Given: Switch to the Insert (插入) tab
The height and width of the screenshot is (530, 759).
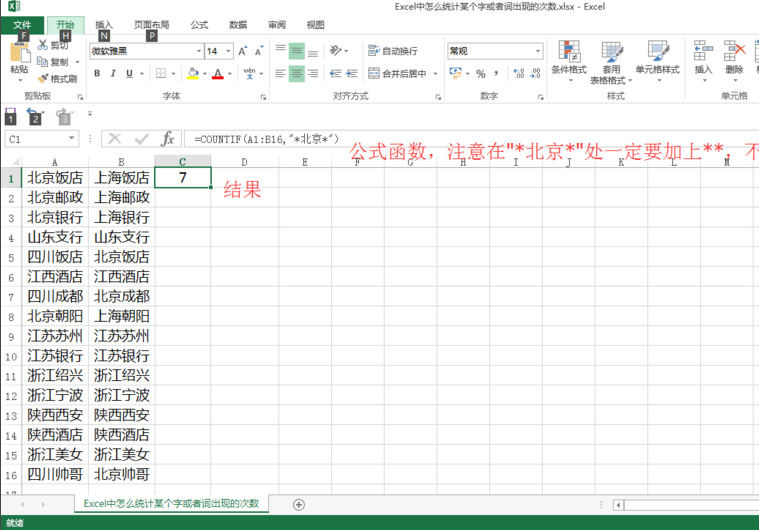Looking at the screenshot, I should click(x=104, y=25).
